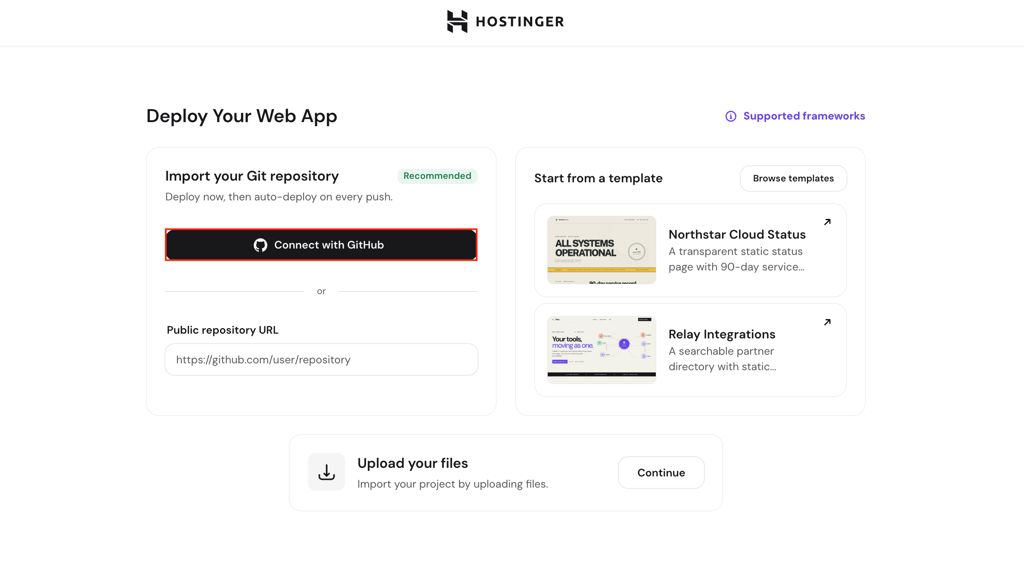Viewport: 1024px width, 568px height.
Task: Click the Connect with GitHub button
Action: [321, 245]
